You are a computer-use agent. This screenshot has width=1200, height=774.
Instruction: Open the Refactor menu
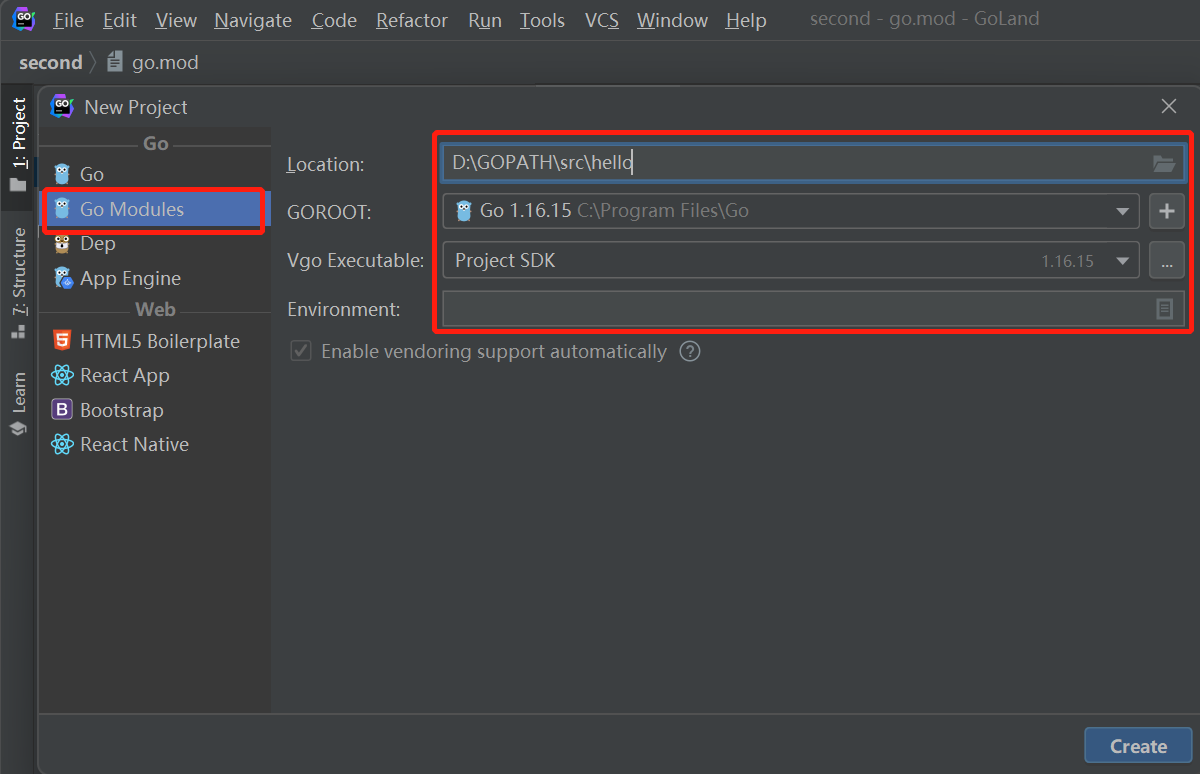click(x=412, y=20)
